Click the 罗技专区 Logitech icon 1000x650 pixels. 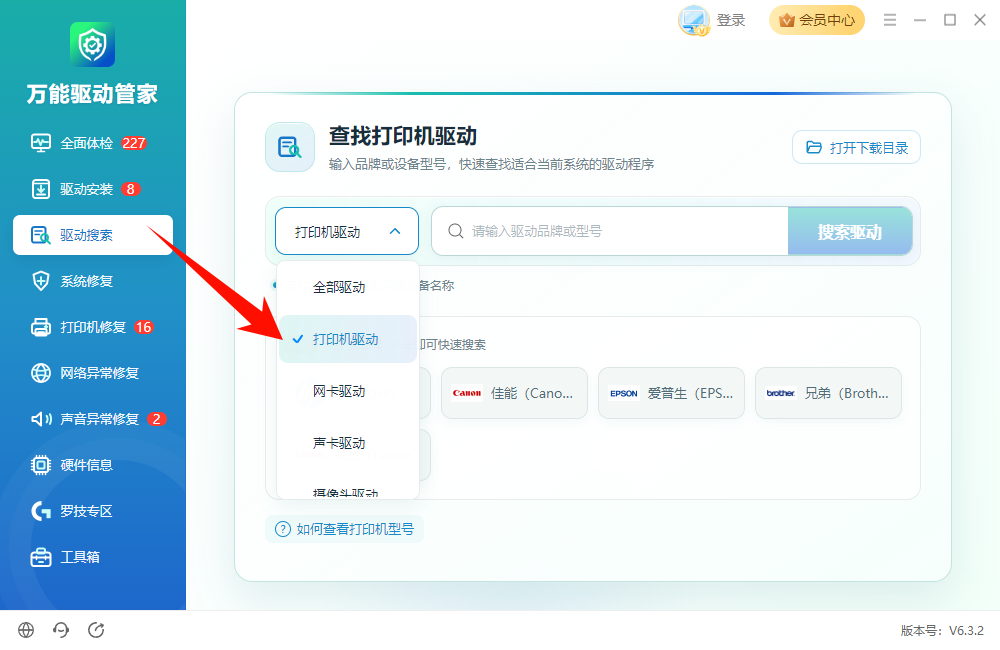coord(41,511)
